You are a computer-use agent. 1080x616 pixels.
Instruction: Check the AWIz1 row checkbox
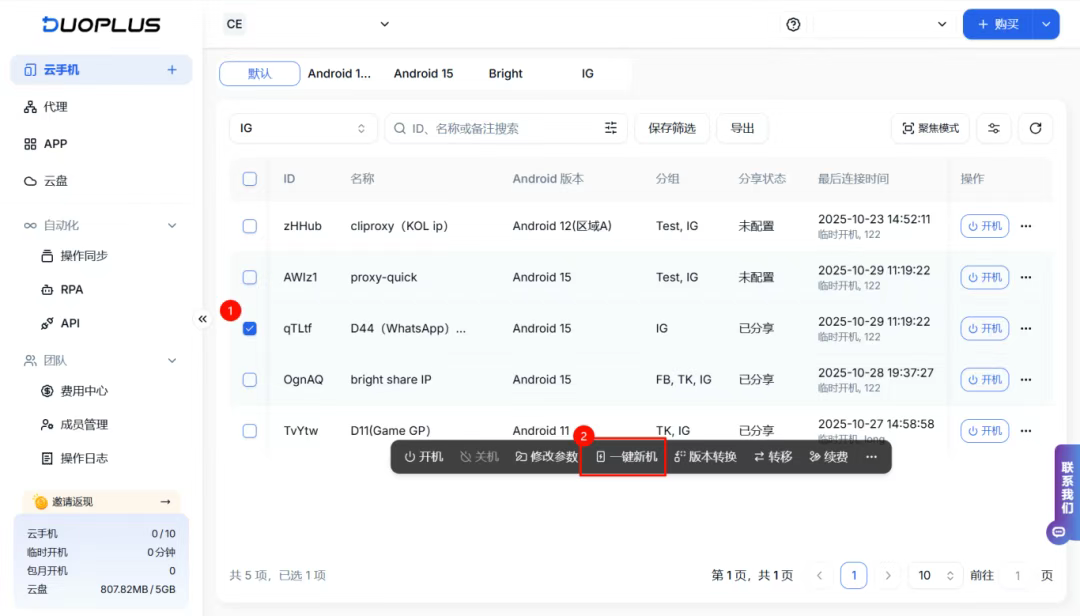coord(249,277)
